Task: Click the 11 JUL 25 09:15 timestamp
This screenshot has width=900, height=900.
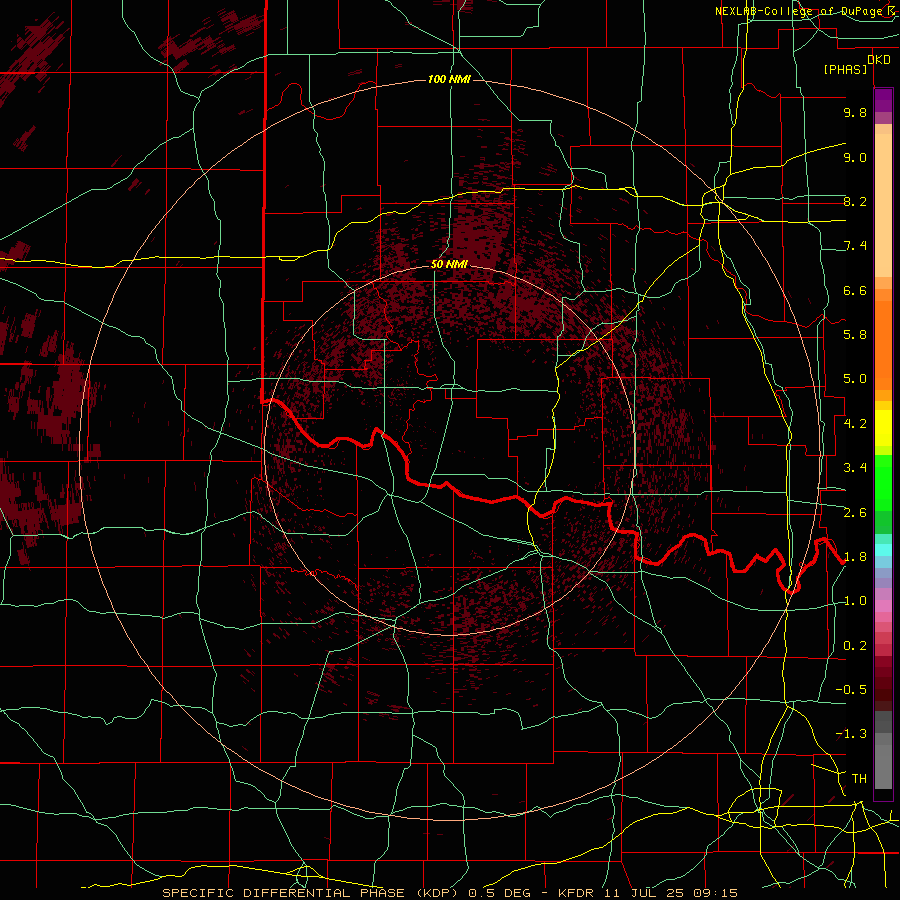Action: tap(672, 893)
